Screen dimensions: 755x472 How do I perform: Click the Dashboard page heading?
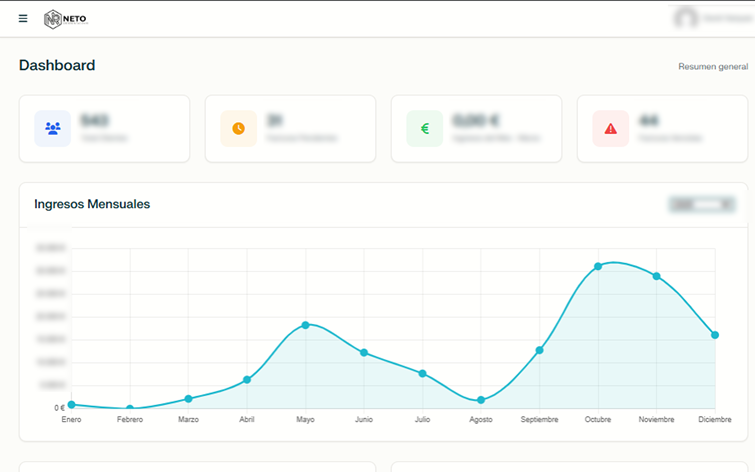[57, 65]
